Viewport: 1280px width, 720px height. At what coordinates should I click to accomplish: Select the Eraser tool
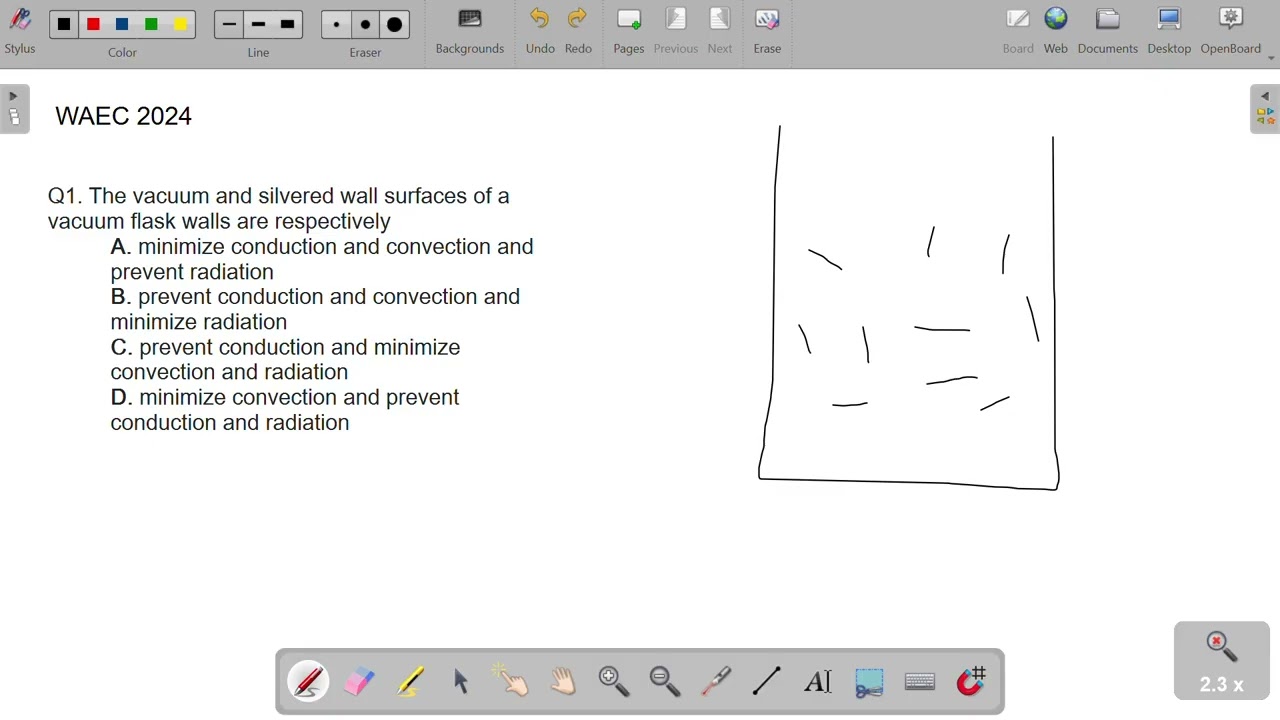[x=359, y=682]
